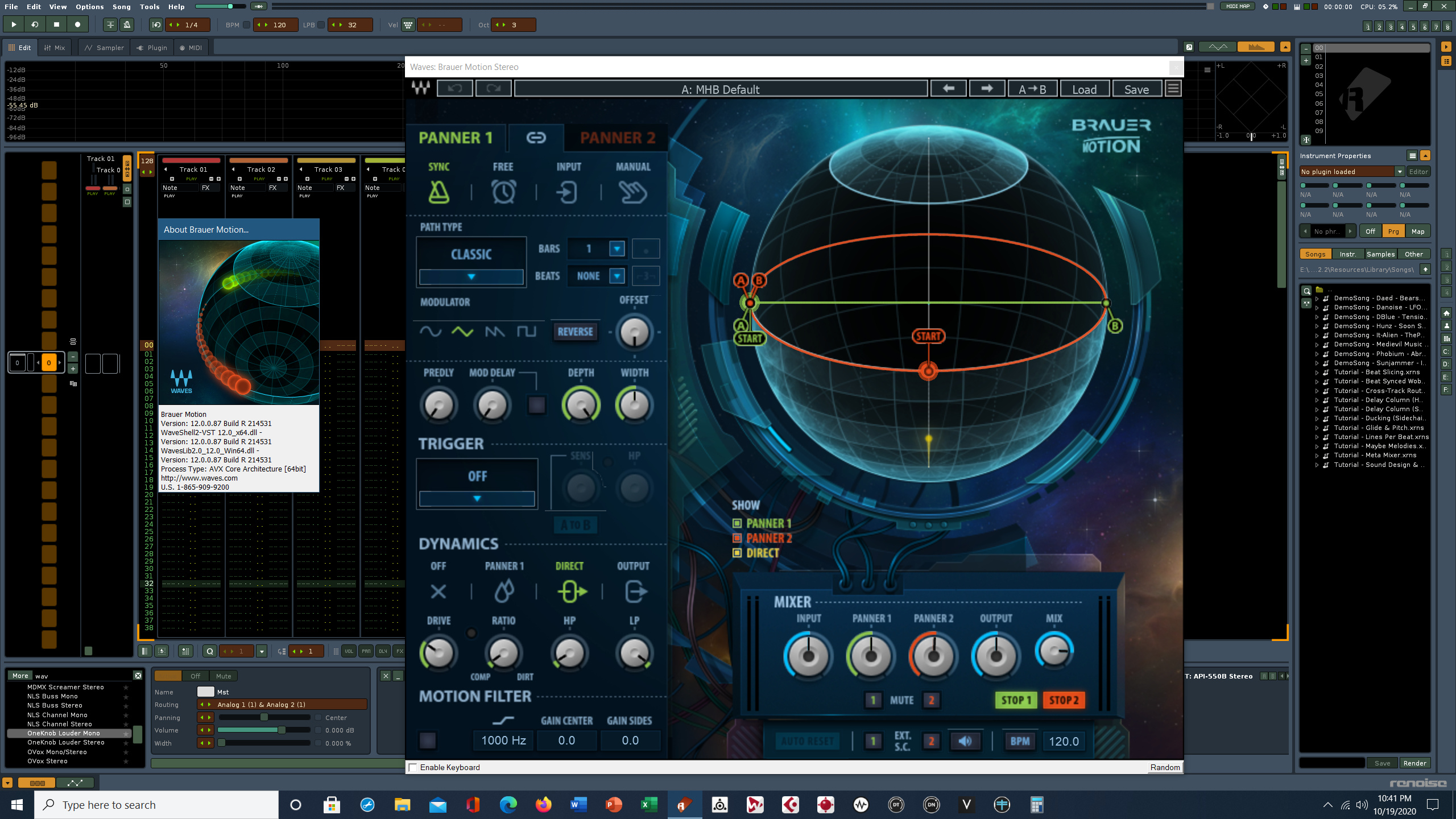
Task: Click the plugin Load button
Action: tap(1084, 89)
